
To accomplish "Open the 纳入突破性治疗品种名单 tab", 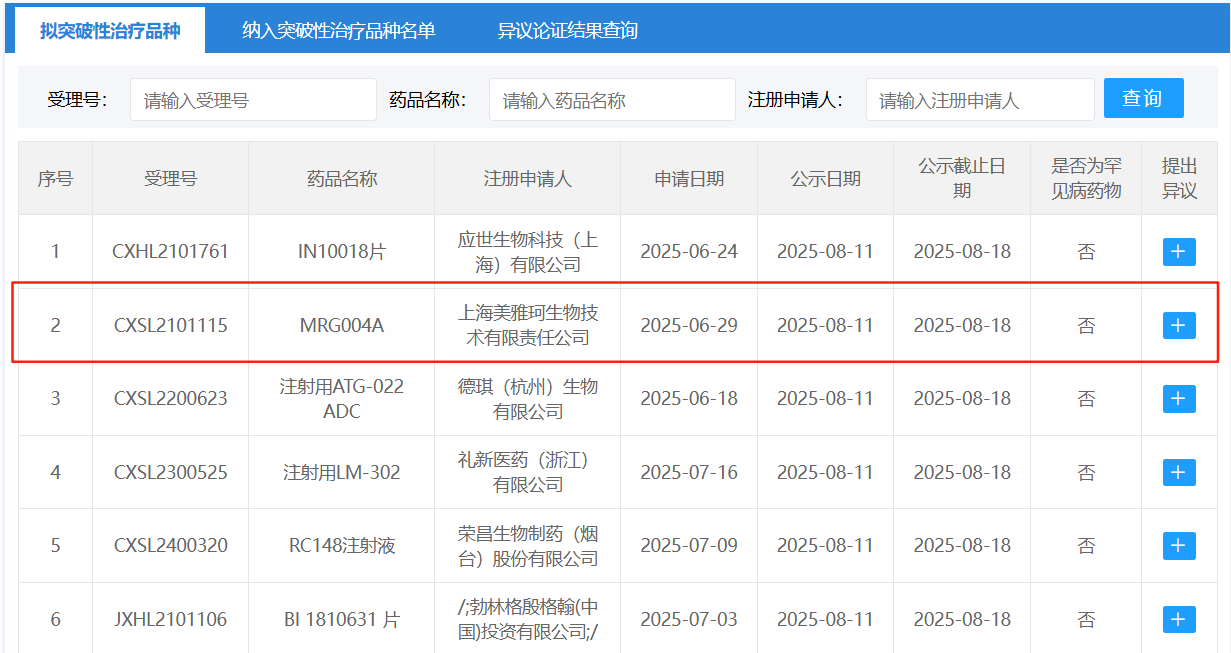I will pos(339,30).
